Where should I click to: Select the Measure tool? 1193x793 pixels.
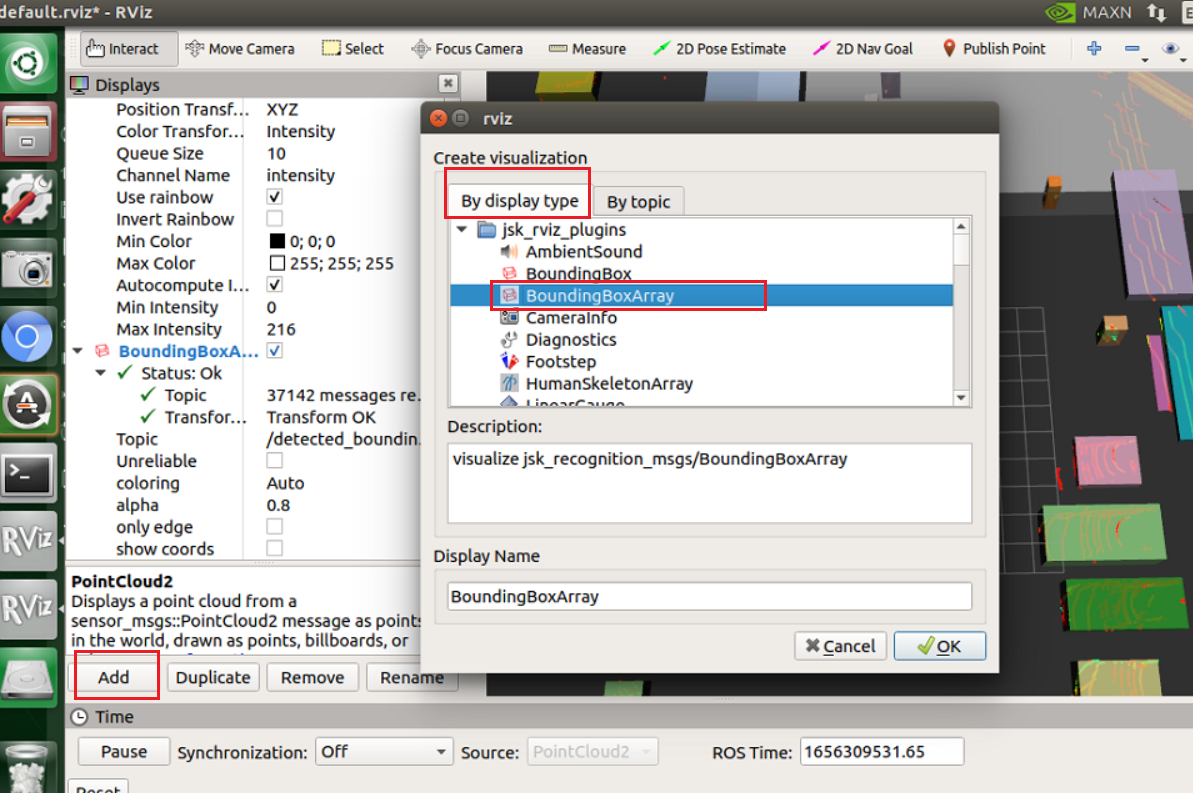(587, 47)
